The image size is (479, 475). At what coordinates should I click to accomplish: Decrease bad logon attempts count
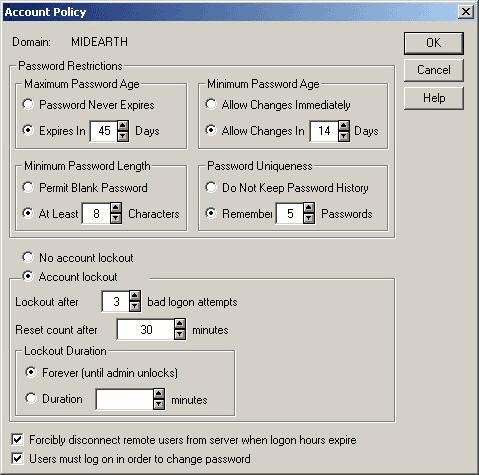coord(135,306)
